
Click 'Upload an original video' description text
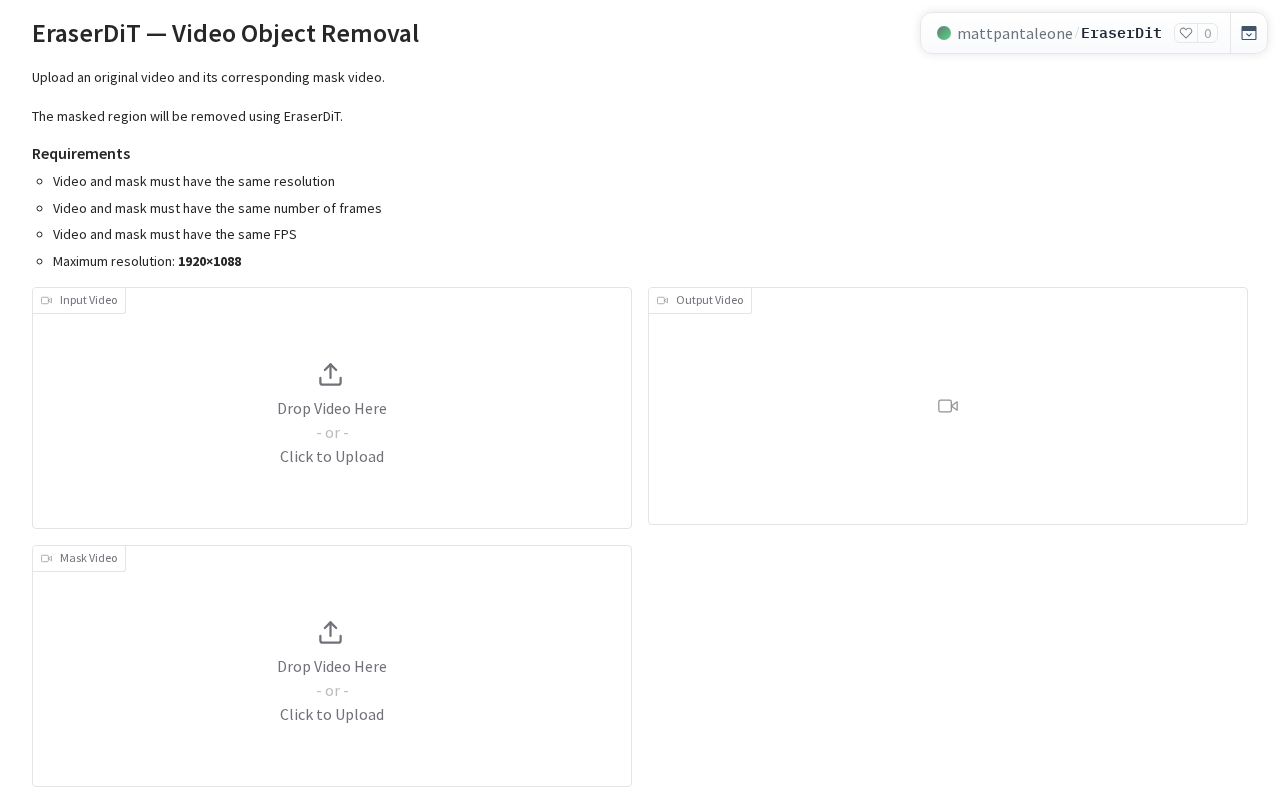[208, 77]
